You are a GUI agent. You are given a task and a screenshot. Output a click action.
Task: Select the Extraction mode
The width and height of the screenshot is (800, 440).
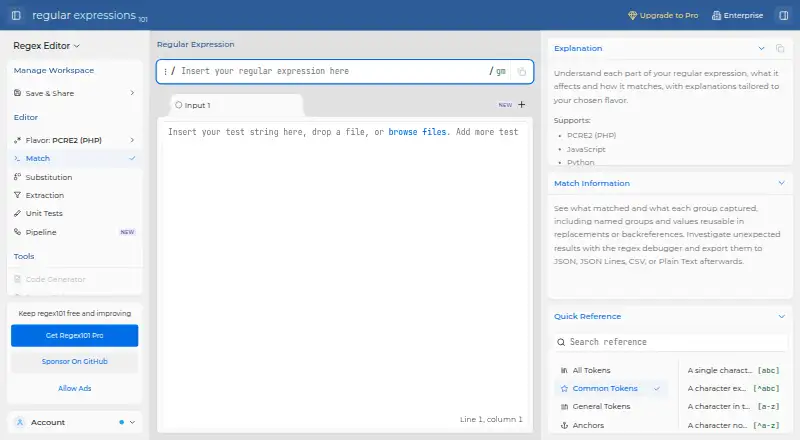[x=74, y=195]
